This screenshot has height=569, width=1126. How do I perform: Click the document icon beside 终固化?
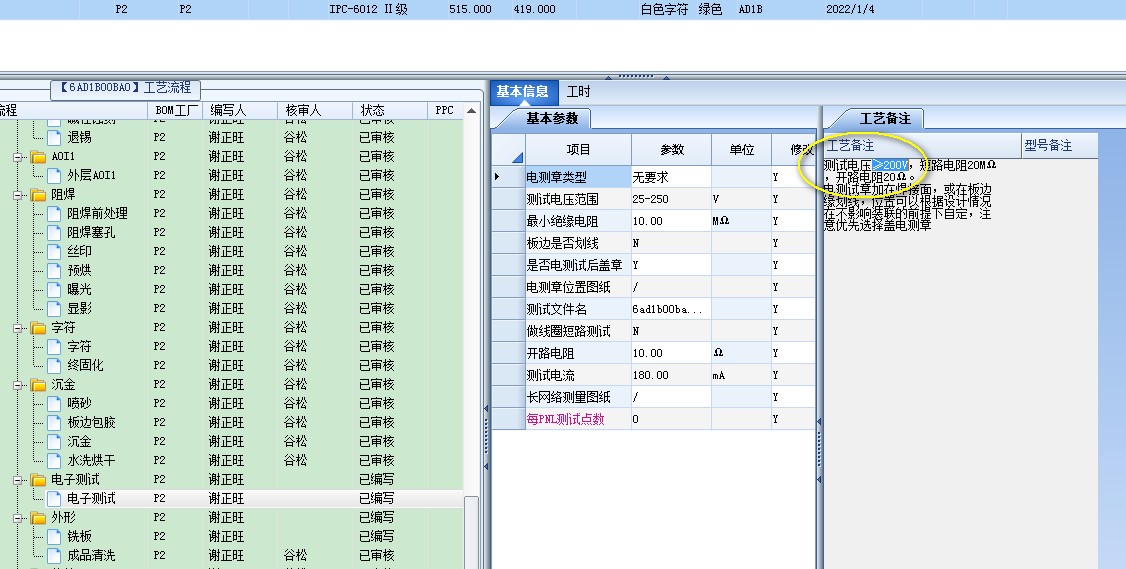(x=55, y=366)
